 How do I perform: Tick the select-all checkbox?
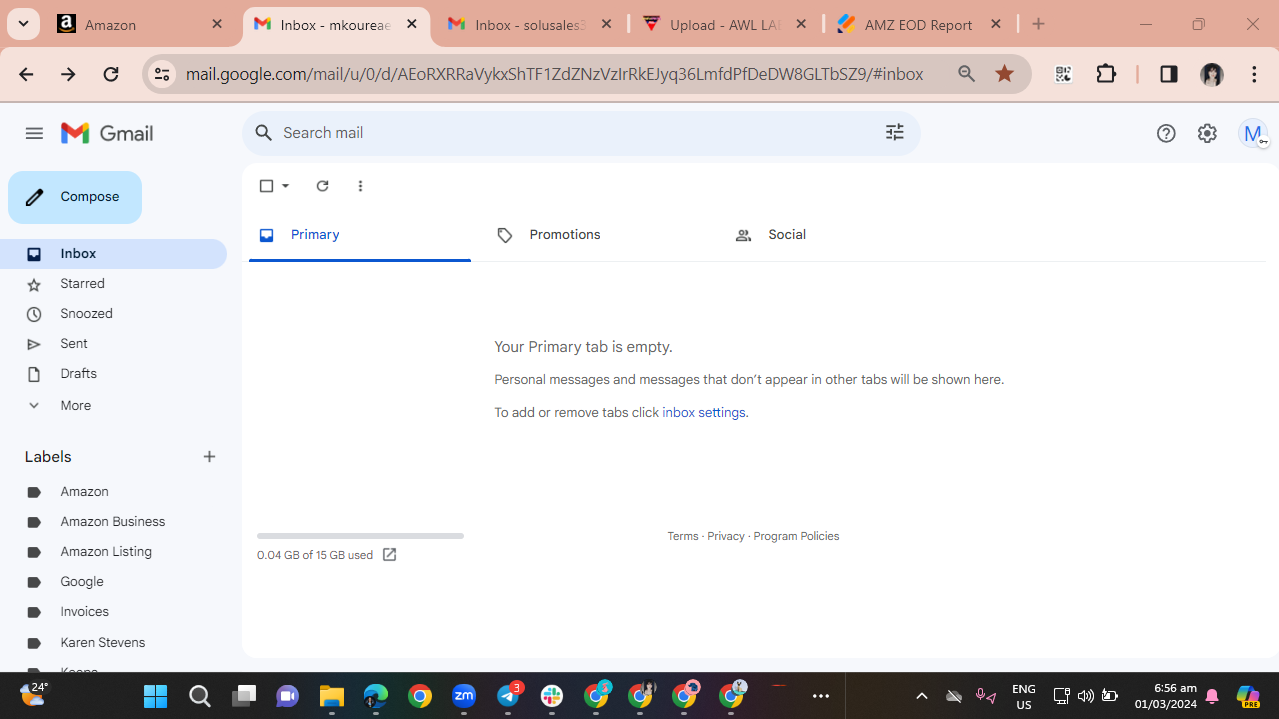266,186
